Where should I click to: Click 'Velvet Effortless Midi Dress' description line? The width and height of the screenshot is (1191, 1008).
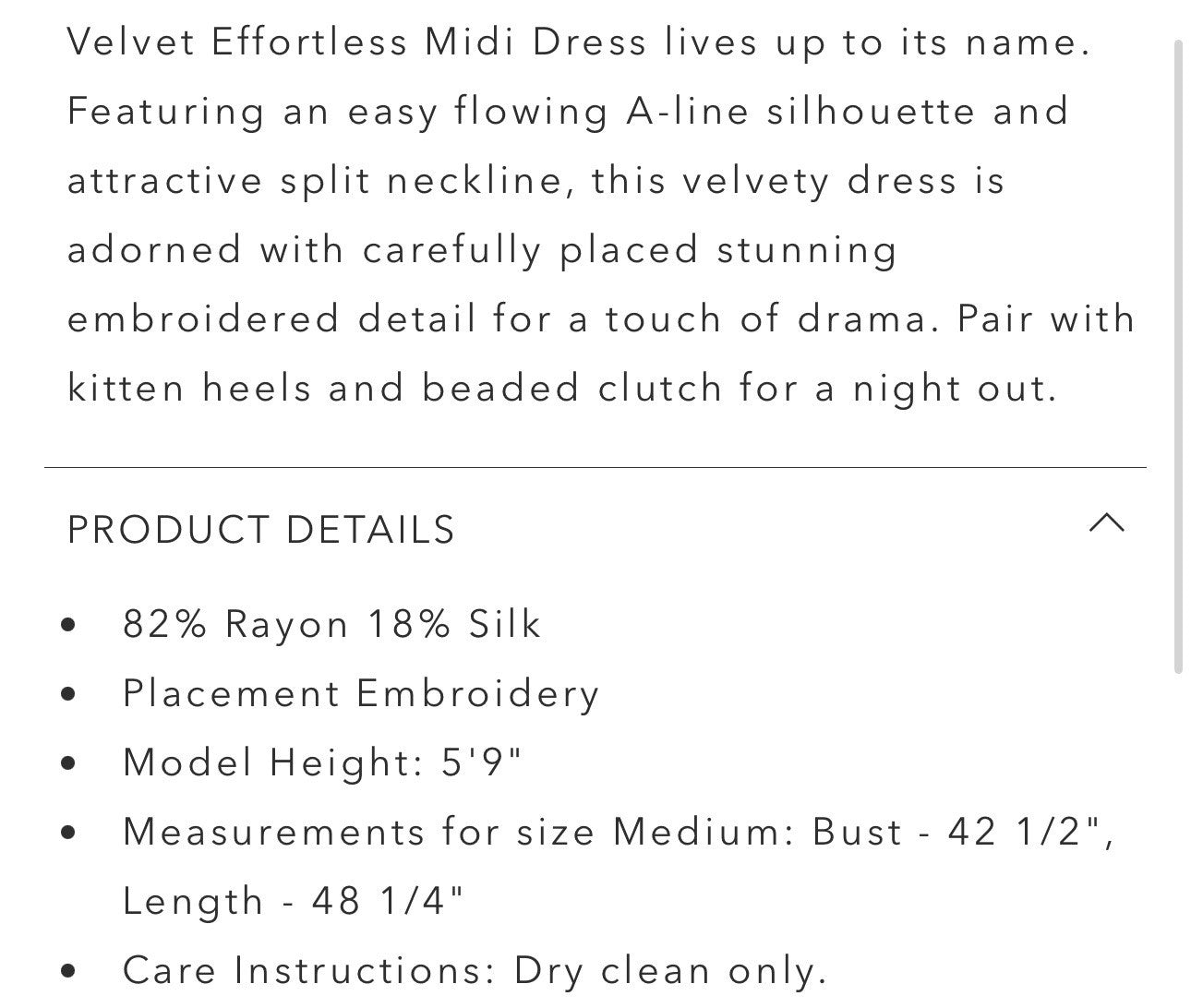(x=578, y=43)
